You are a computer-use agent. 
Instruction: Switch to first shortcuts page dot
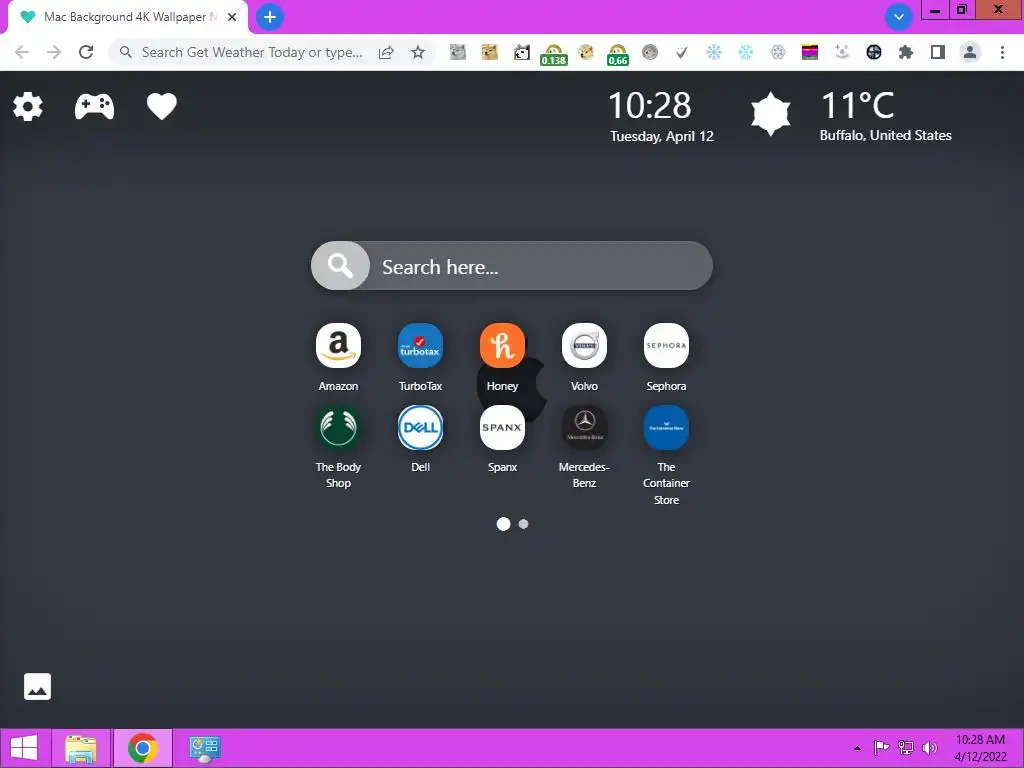tap(504, 524)
